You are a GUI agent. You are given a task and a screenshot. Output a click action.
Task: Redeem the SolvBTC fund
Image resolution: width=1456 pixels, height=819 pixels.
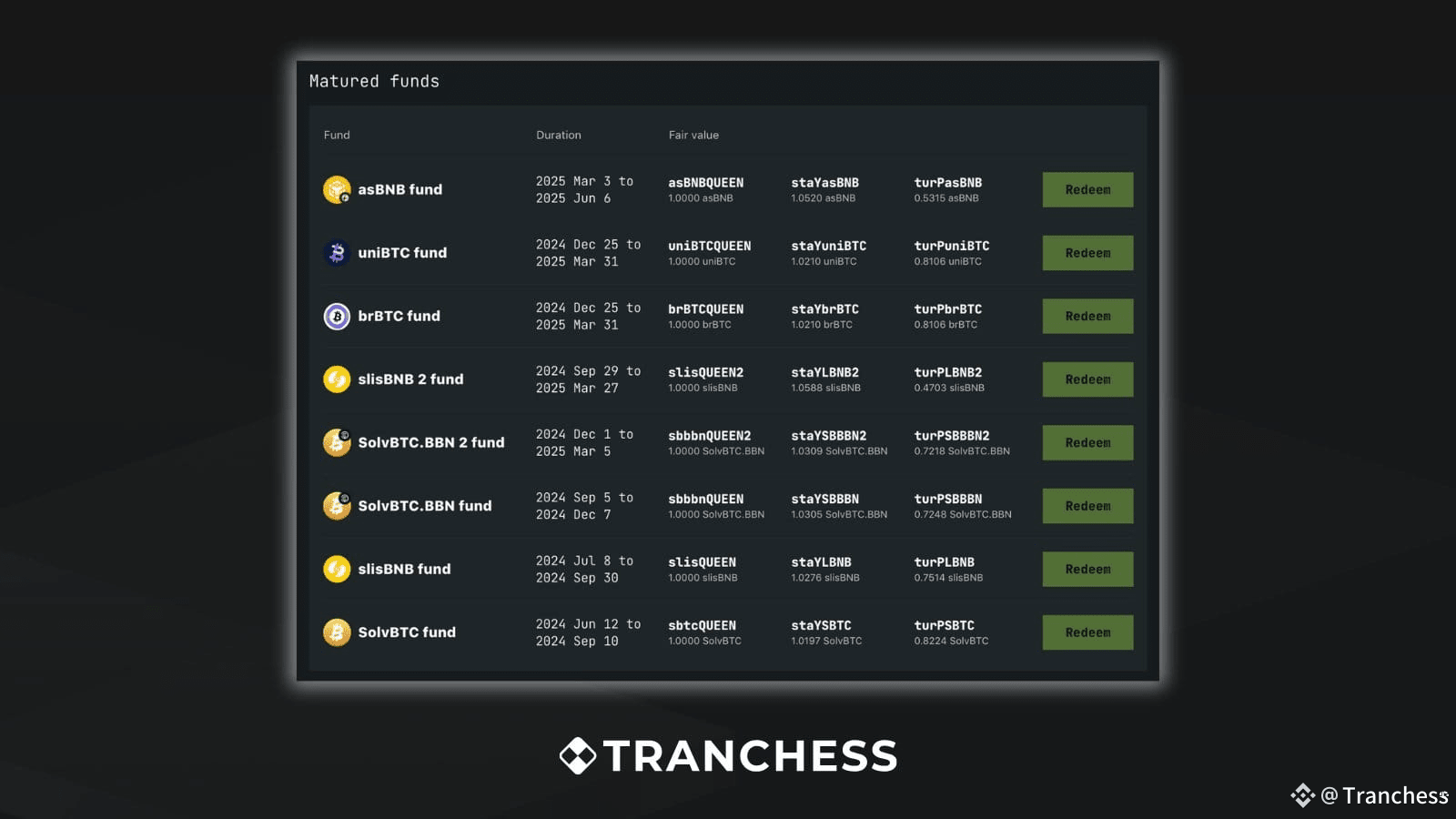click(x=1087, y=632)
